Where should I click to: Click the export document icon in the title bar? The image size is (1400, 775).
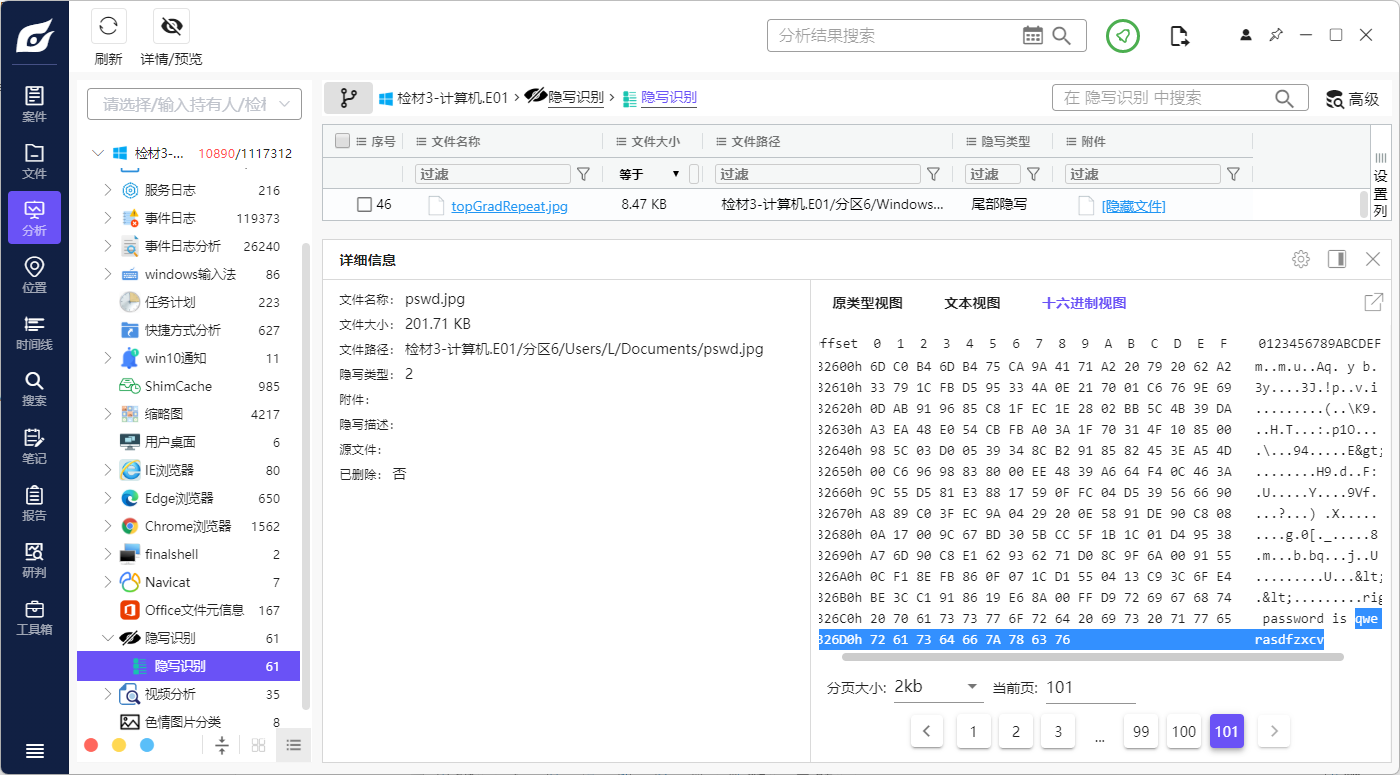1179,34
